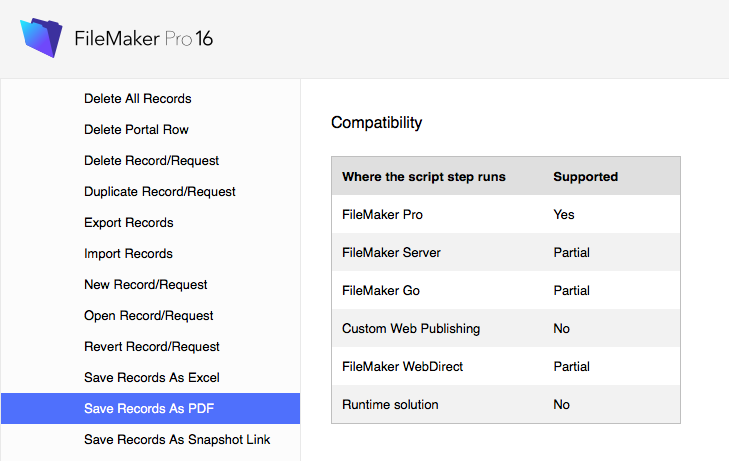Select the FileMaker WebDirect table row
Viewport: 729px width, 461px height.
pos(506,366)
